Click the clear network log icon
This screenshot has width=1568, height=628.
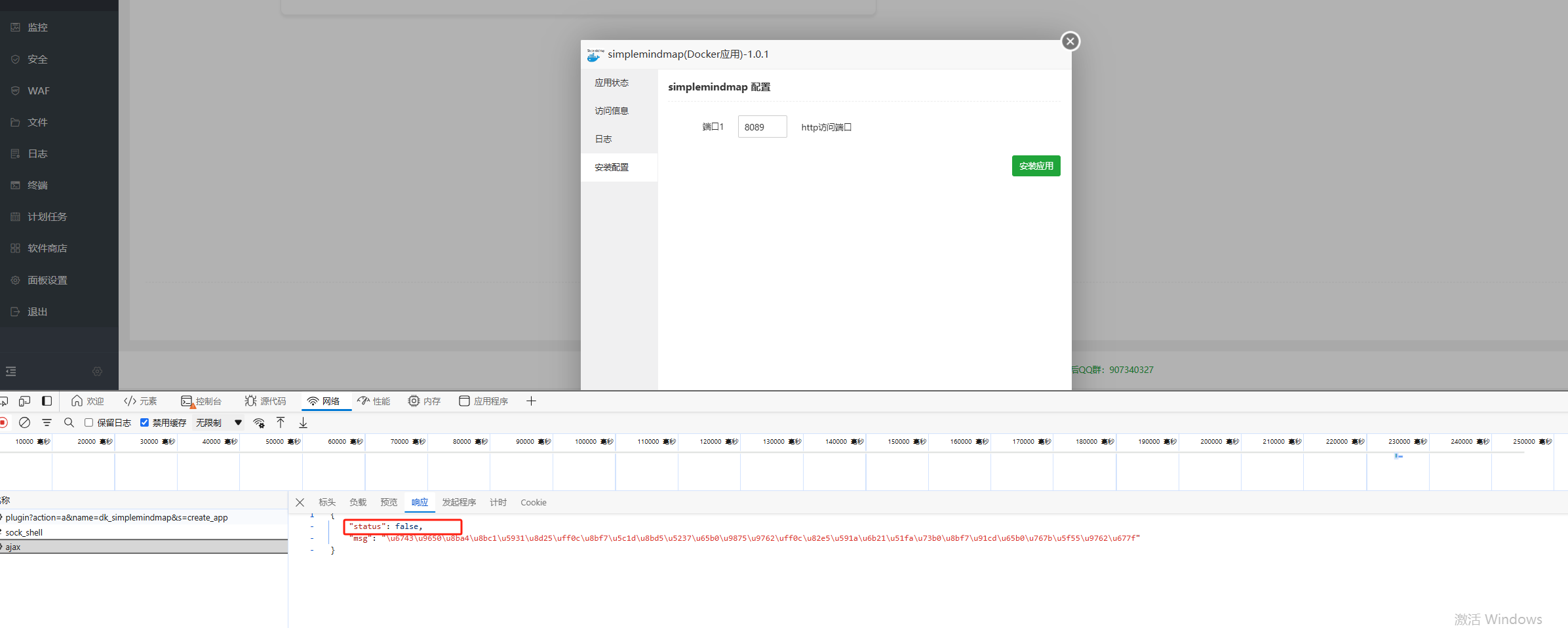[x=25, y=422]
